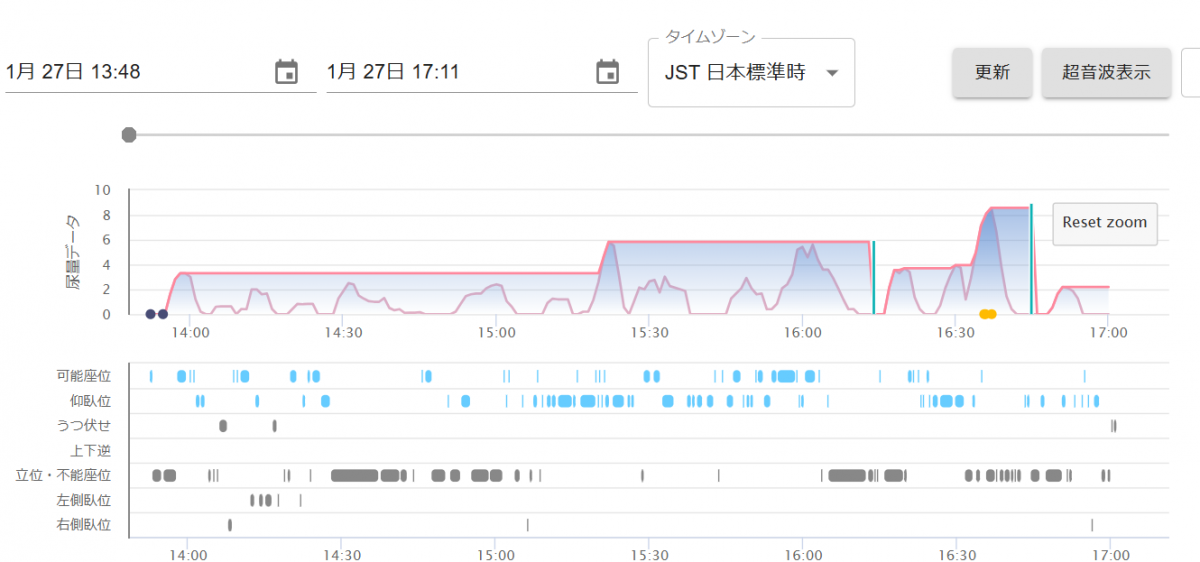Click the first dark blue dot before 14:00

(150, 314)
